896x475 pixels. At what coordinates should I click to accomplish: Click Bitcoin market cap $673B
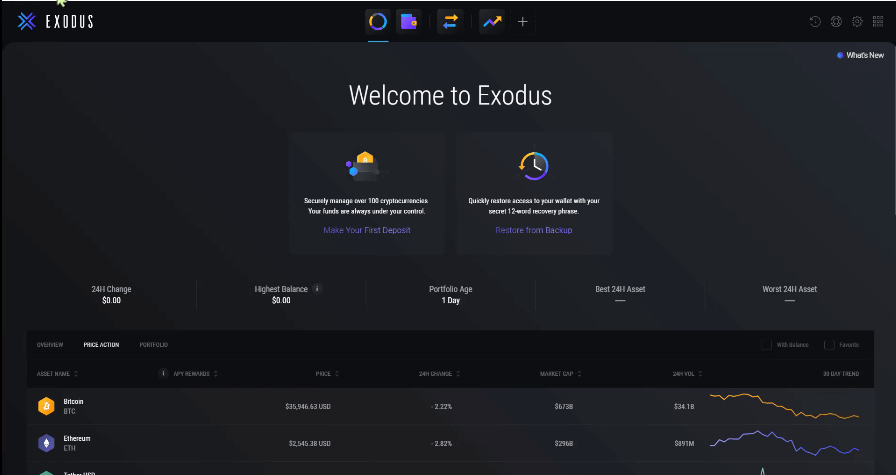coord(563,406)
